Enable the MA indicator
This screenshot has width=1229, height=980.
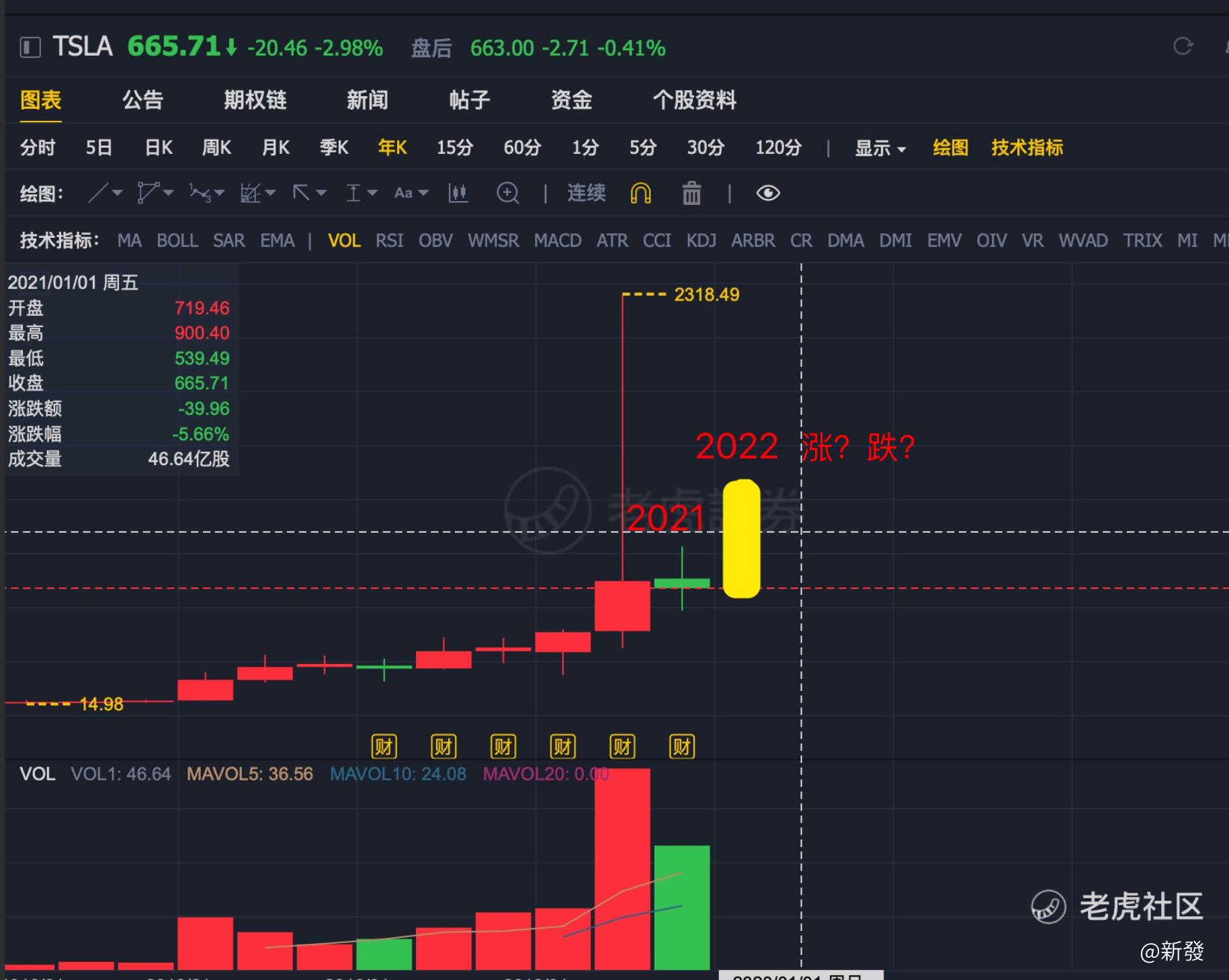tap(130, 241)
